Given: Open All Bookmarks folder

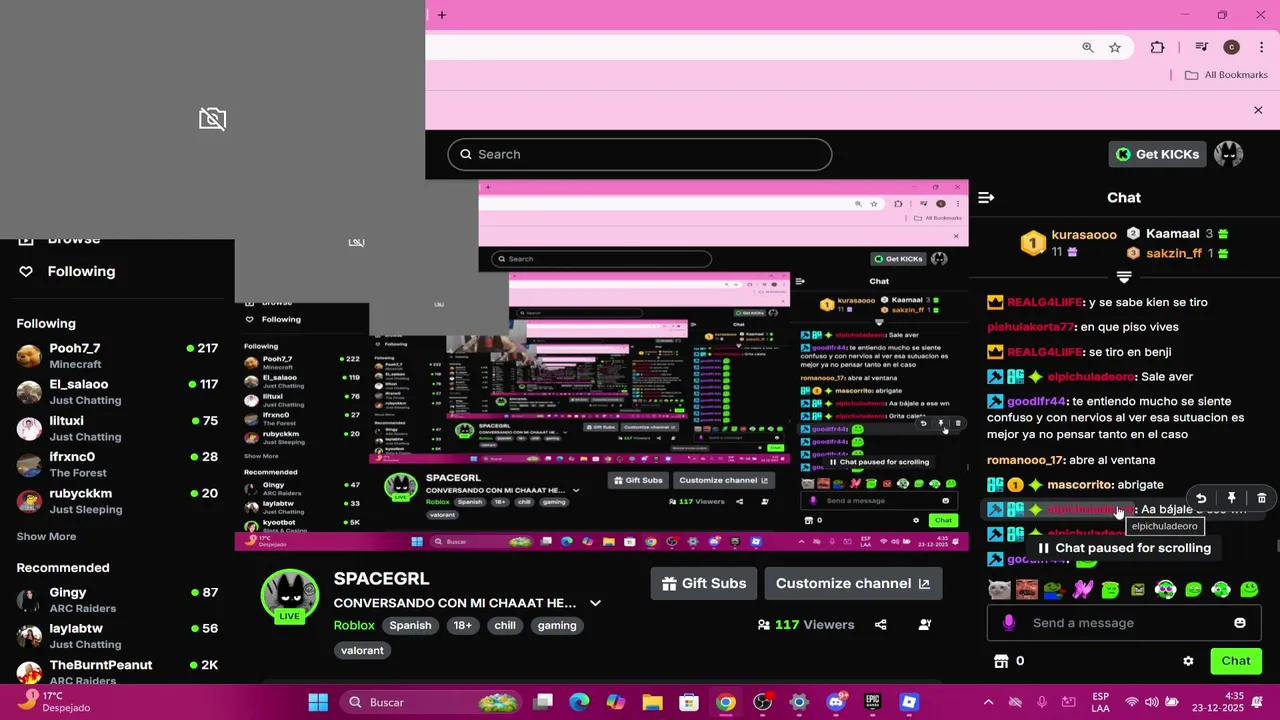Looking at the screenshot, I should point(1226,75).
